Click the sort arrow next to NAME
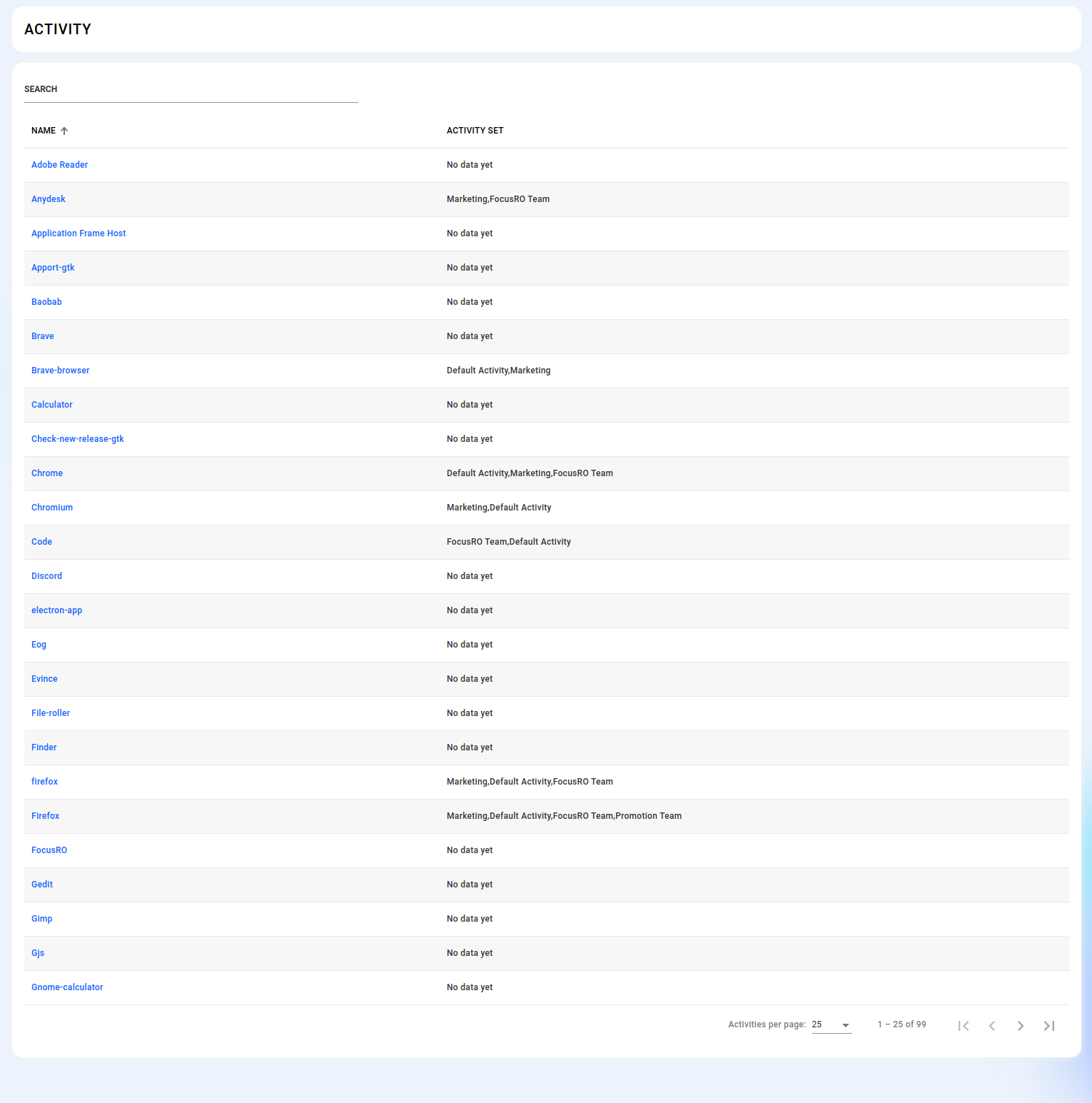Image resolution: width=1092 pixels, height=1103 pixels. (x=64, y=131)
